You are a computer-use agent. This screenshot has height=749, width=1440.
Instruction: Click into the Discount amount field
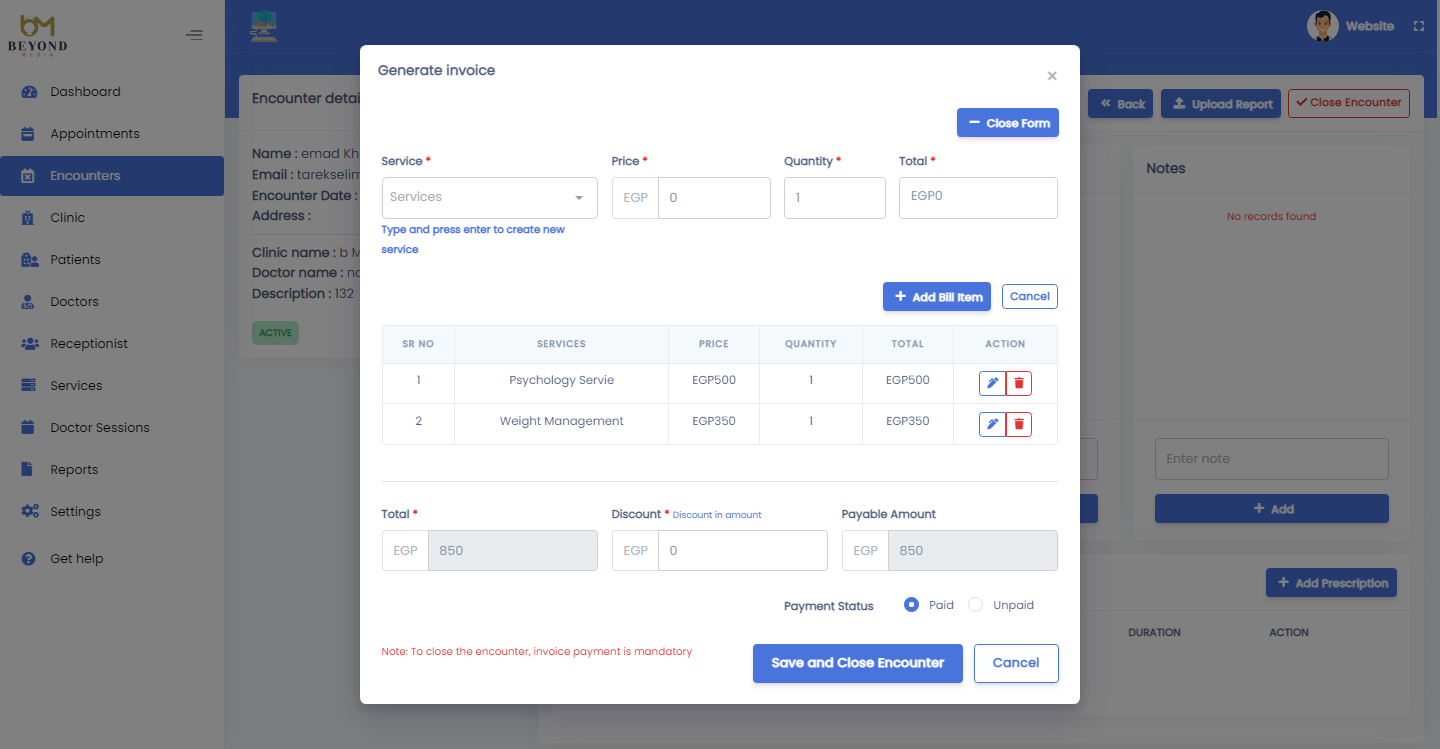tap(741, 551)
